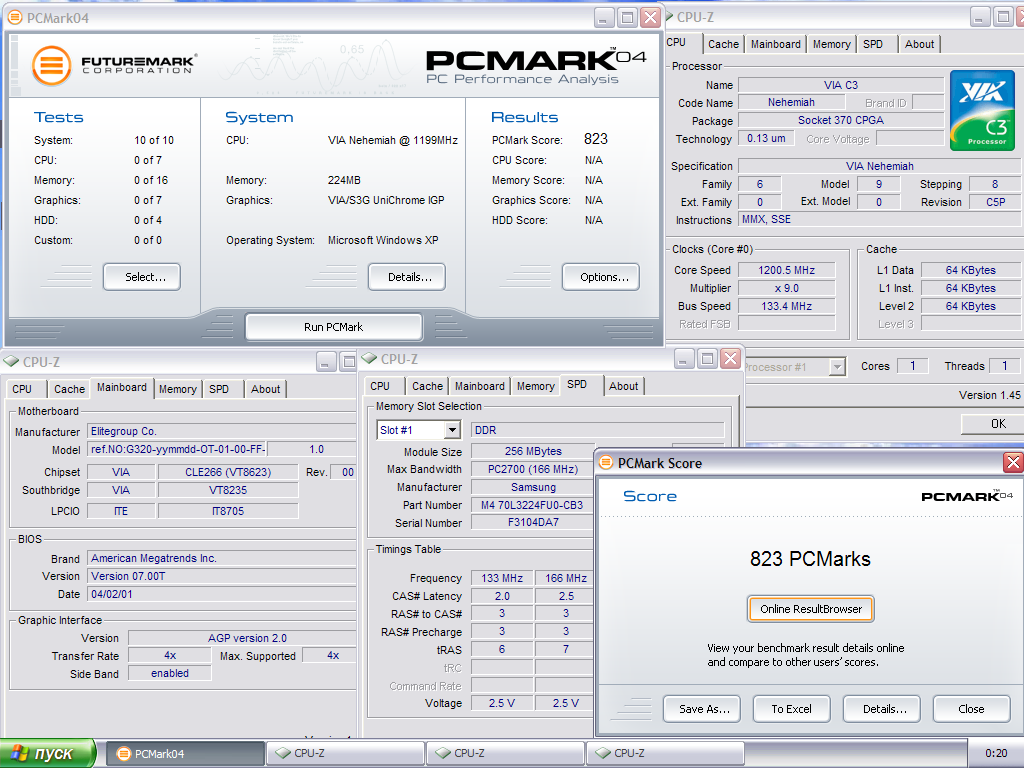Activate third CPU-Z taskbar button
The width and height of the screenshot is (1024, 768).
(x=665, y=754)
